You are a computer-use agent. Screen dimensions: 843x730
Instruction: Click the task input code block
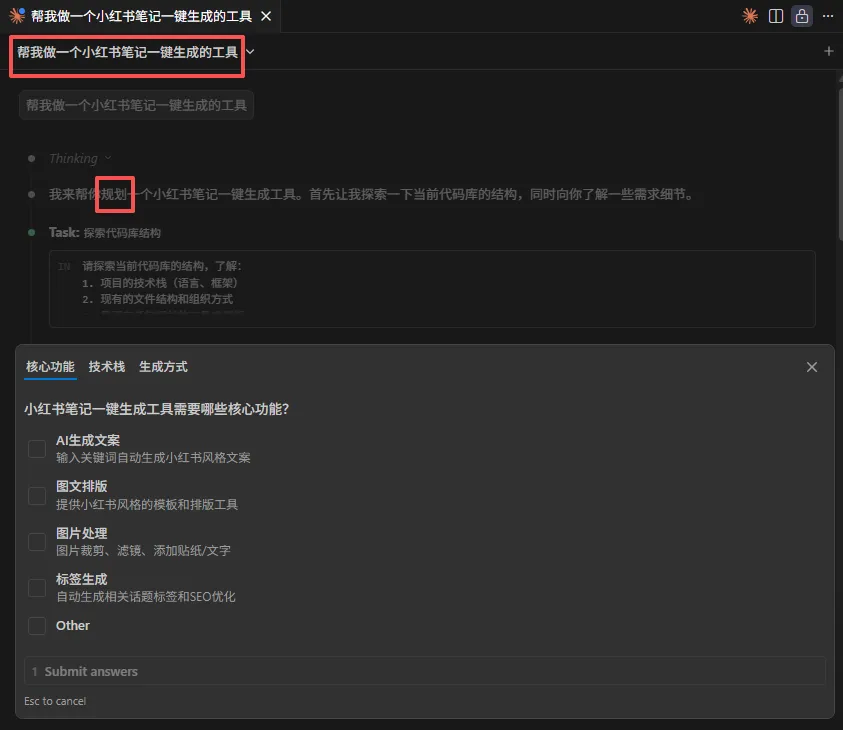click(432, 289)
